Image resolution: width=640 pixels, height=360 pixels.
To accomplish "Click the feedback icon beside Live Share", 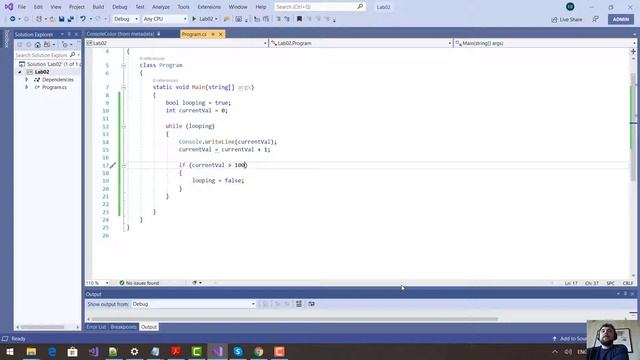I will click(596, 19).
